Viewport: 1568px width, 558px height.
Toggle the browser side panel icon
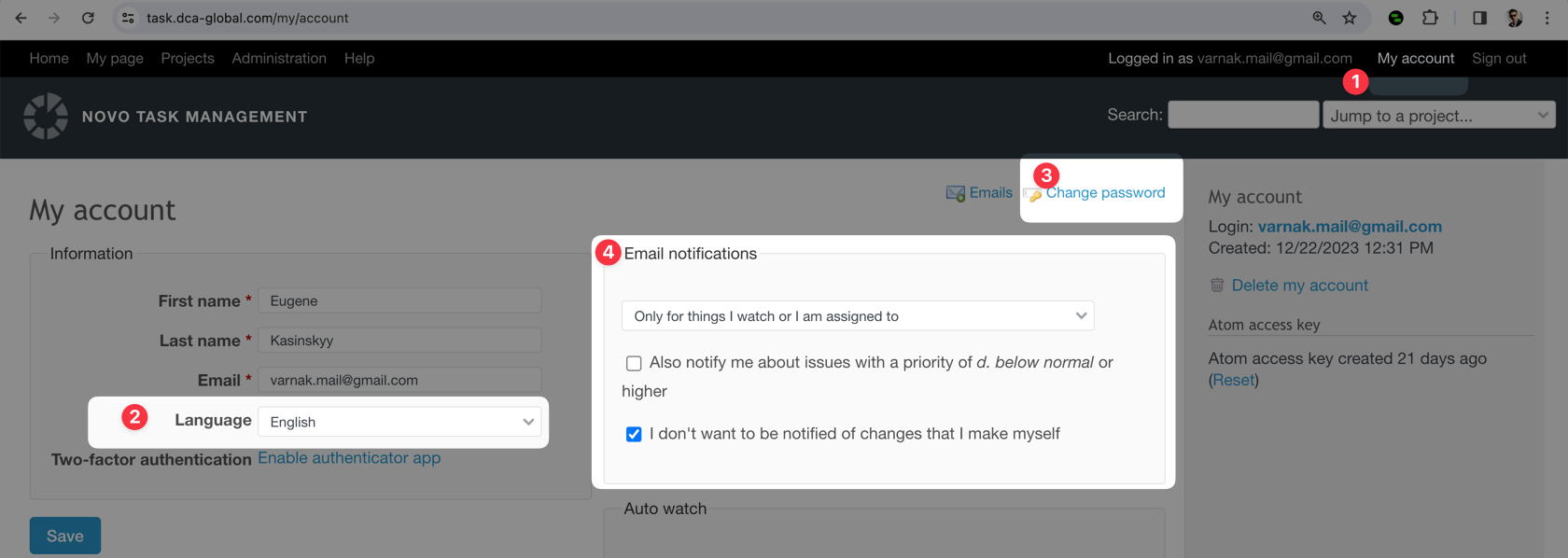click(x=1479, y=18)
